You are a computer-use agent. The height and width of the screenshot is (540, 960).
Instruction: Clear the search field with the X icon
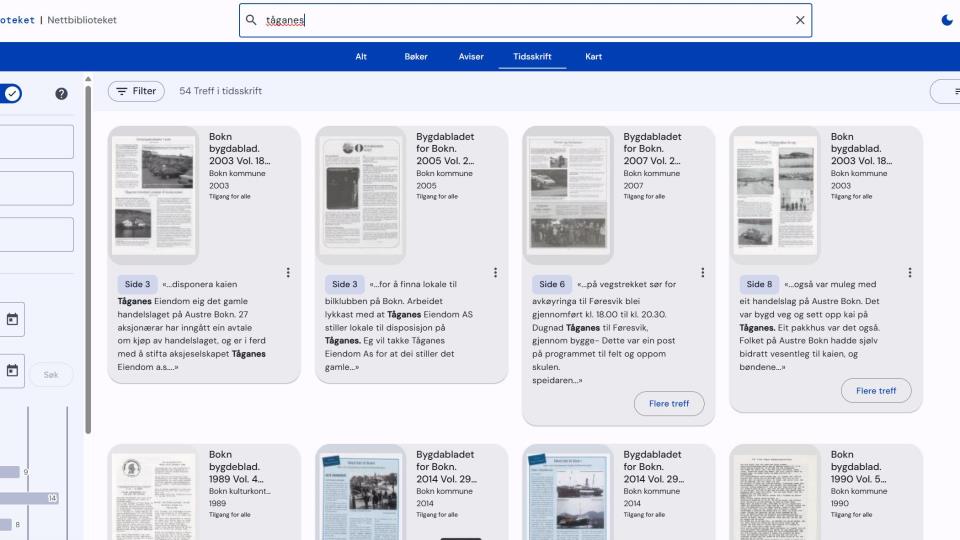pos(799,20)
